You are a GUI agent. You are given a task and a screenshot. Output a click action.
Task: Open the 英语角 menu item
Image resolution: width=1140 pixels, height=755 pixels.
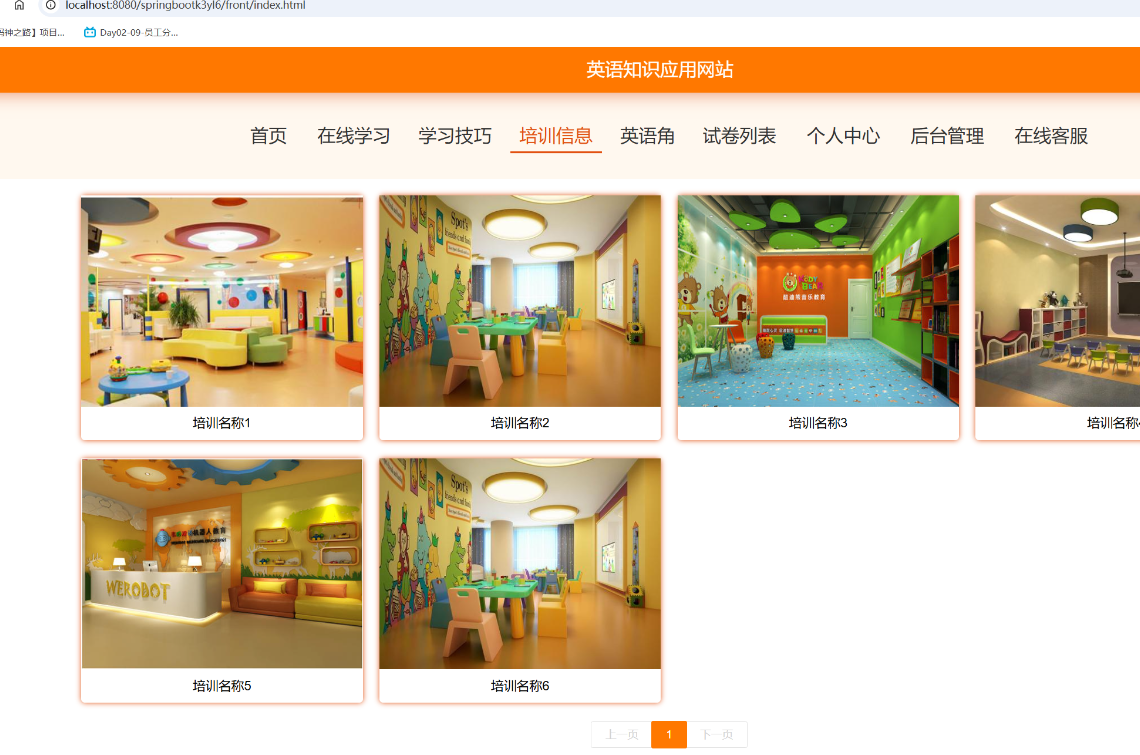pos(647,135)
